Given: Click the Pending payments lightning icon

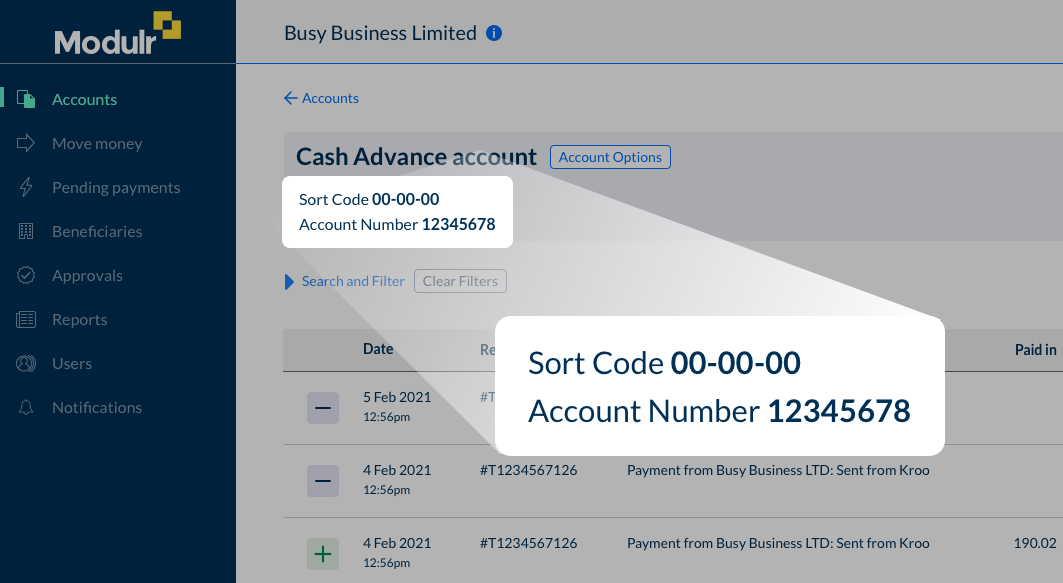Looking at the screenshot, I should point(26,187).
